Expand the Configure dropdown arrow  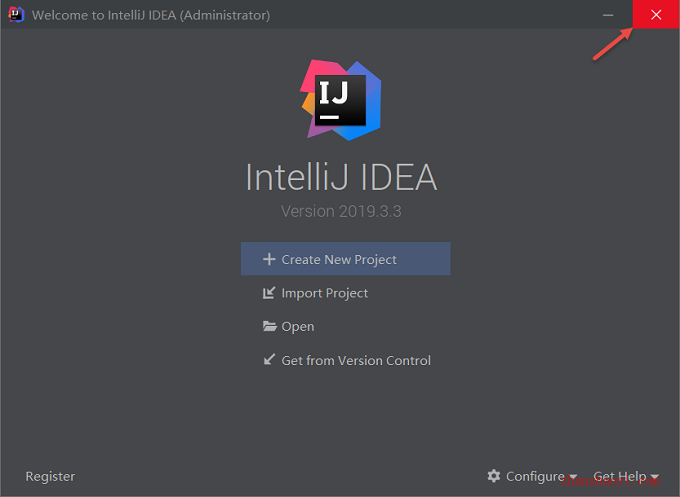click(x=573, y=477)
